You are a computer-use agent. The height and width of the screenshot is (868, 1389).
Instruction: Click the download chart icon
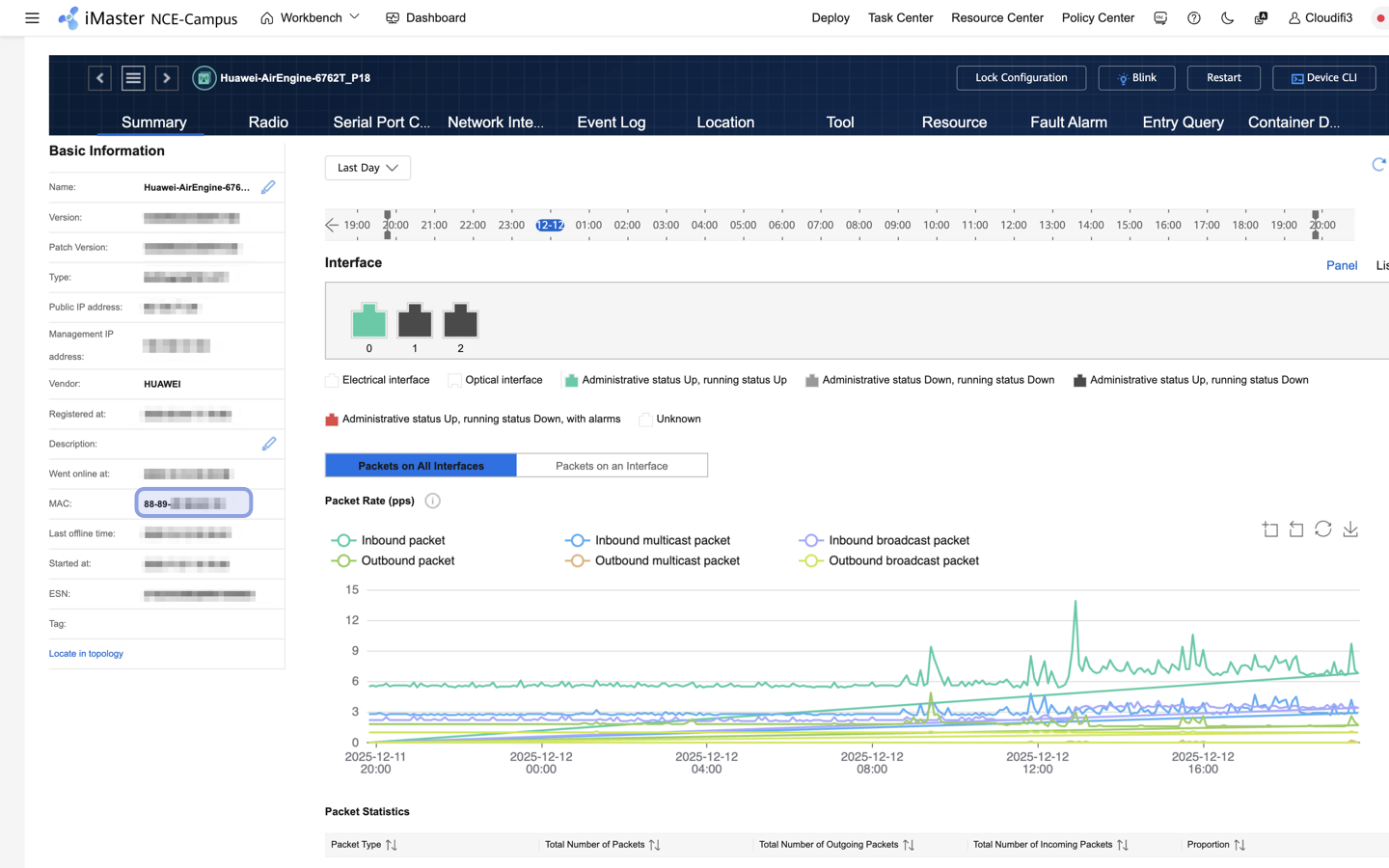[1350, 529]
